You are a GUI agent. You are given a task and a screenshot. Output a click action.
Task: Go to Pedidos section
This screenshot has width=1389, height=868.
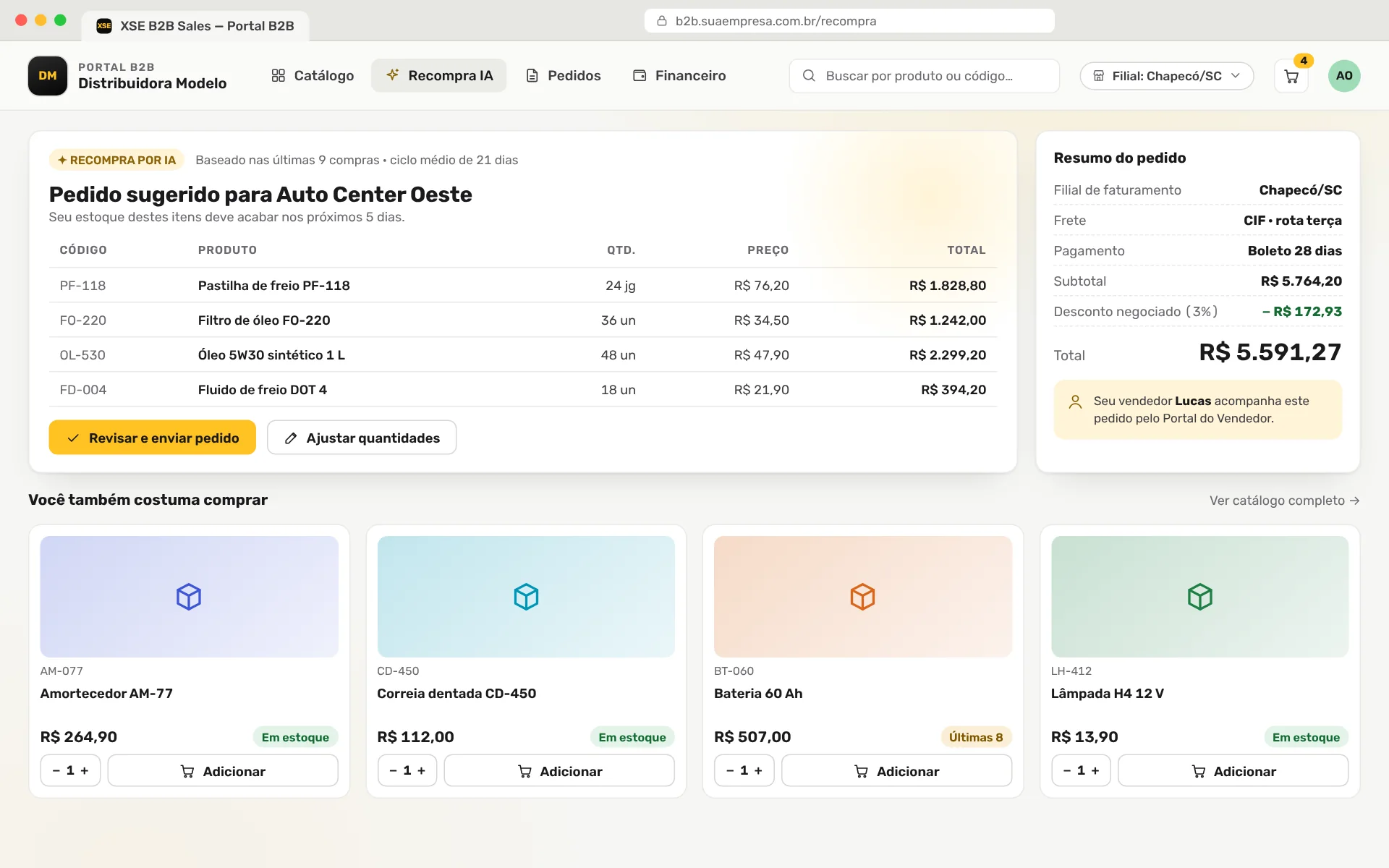tap(564, 76)
